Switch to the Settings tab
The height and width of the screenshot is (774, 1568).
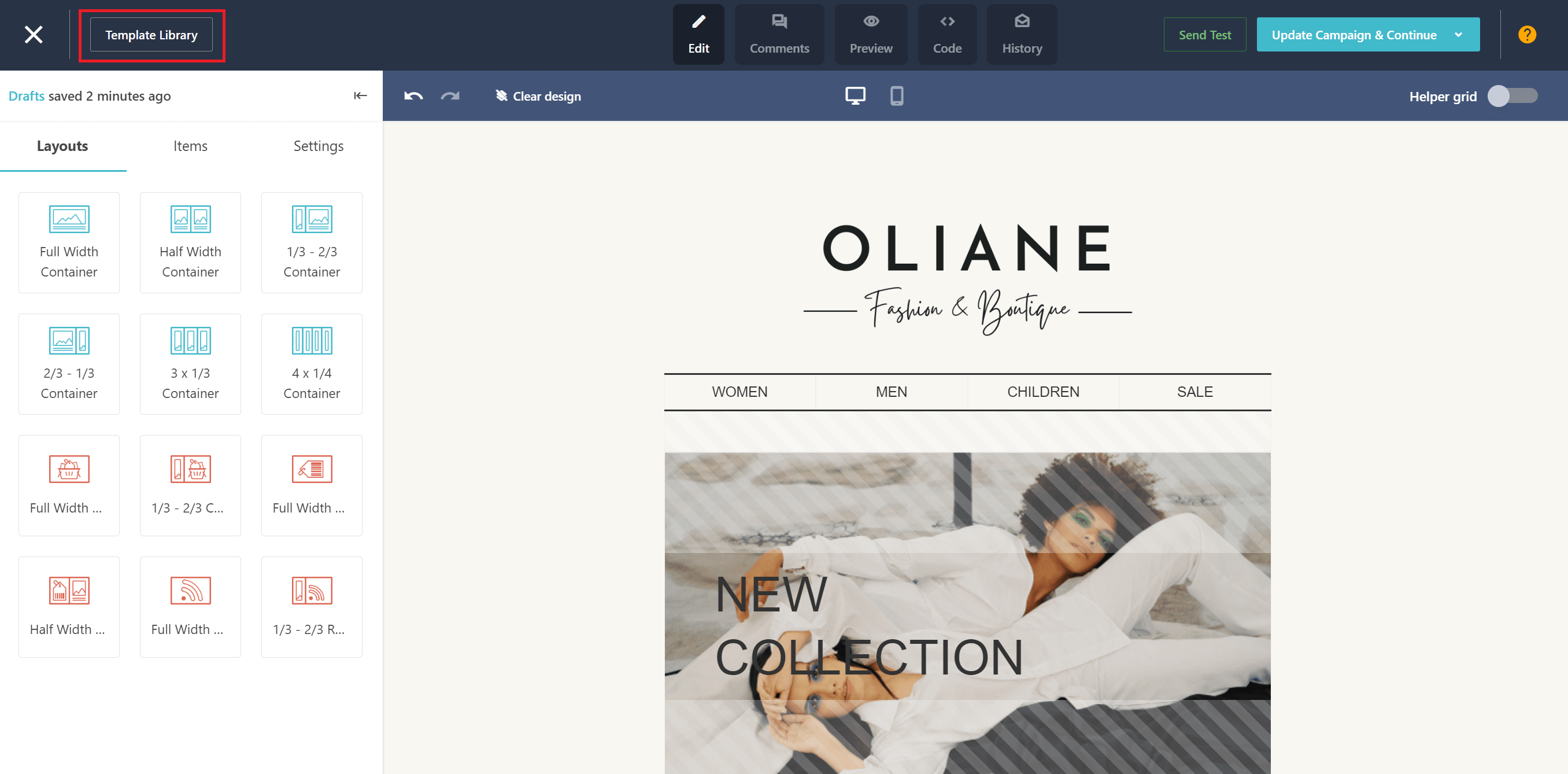pyautogui.click(x=316, y=146)
